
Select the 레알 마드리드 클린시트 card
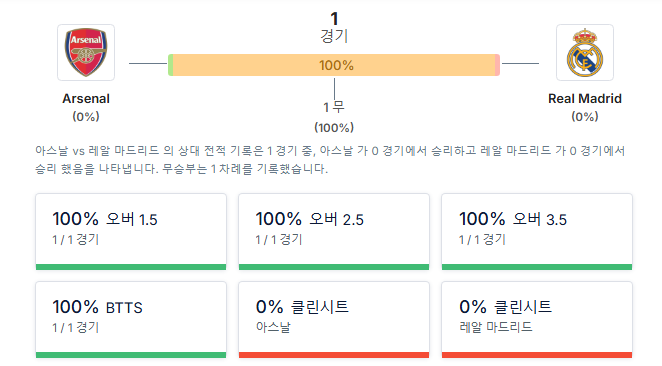click(537, 320)
